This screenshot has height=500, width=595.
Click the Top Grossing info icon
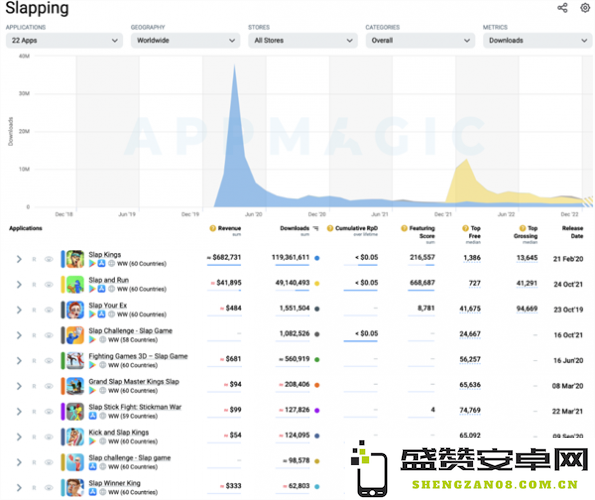tap(523, 228)
